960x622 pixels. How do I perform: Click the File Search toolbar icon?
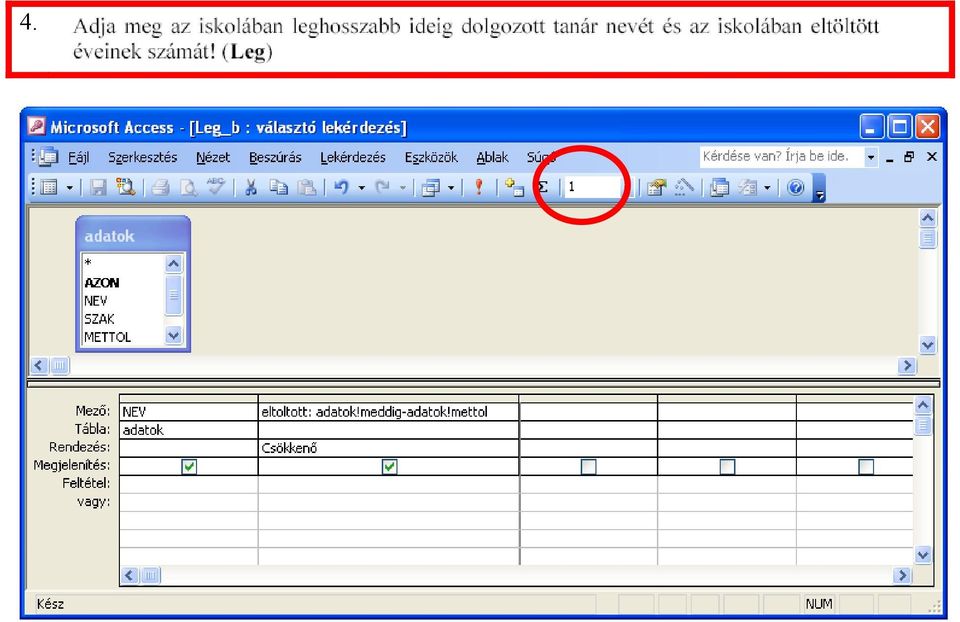click(x=126, y=187)
